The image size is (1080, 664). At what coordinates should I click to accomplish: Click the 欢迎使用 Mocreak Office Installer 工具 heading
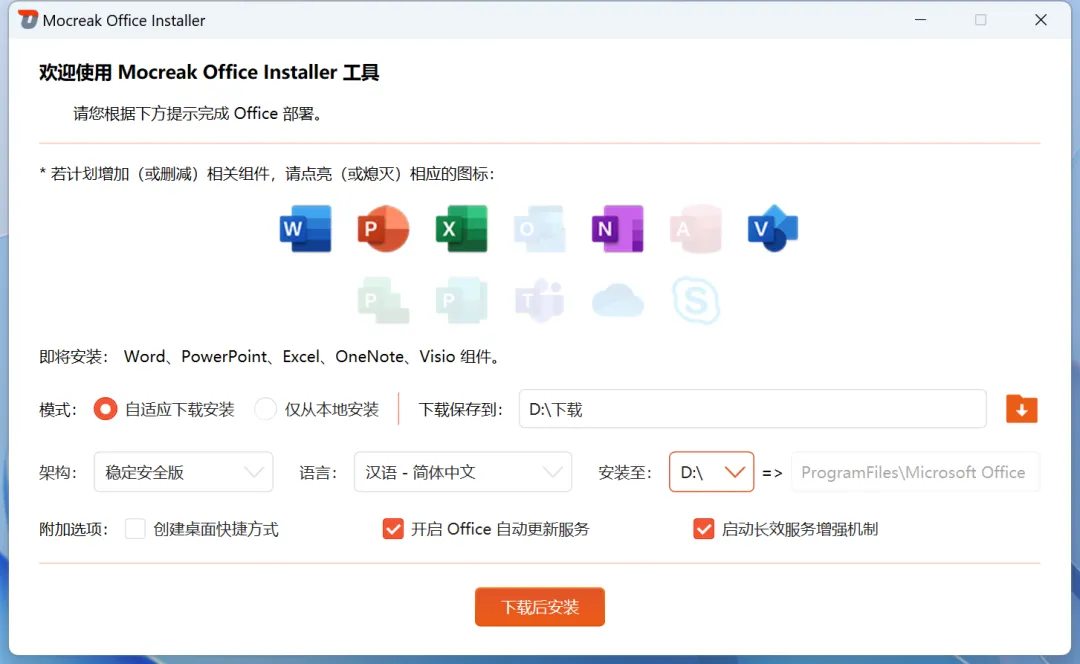click(209, 72)
